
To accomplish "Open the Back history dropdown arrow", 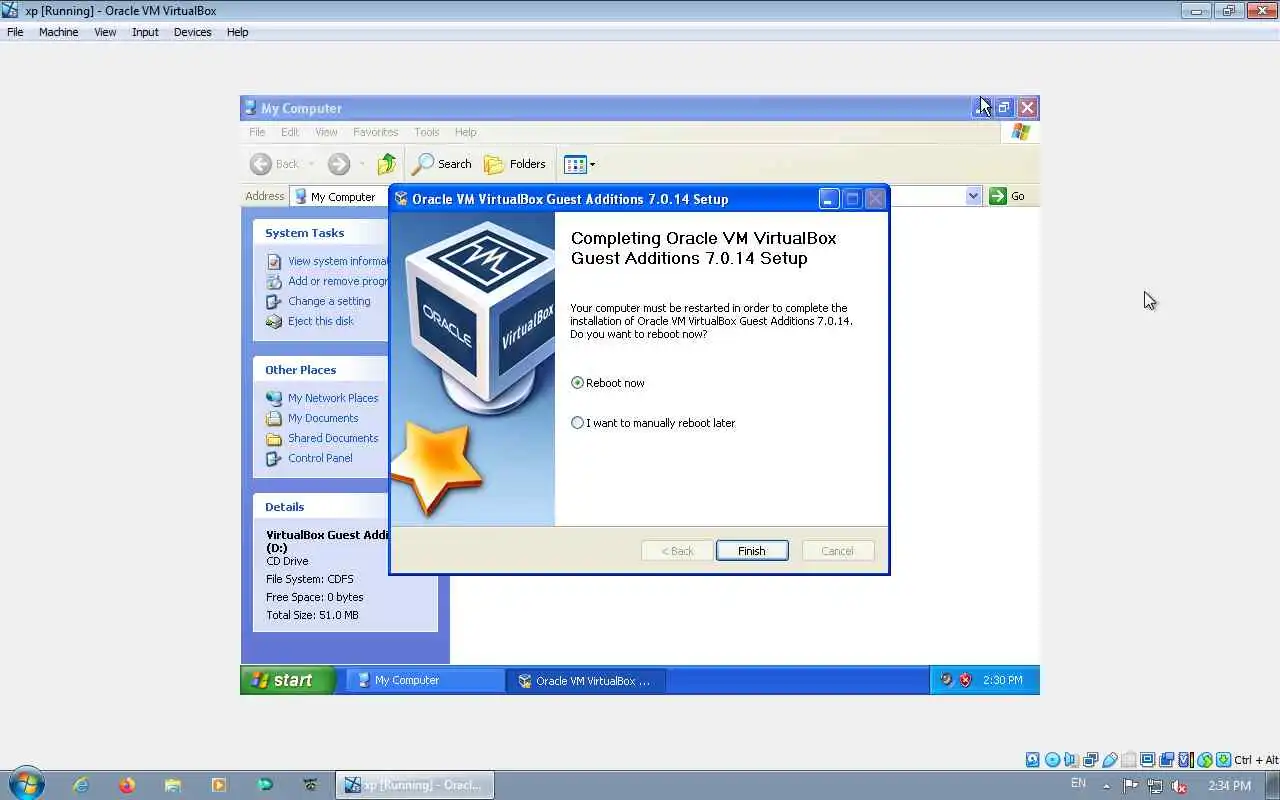I will pyautogui.click(x=312, y=164).
